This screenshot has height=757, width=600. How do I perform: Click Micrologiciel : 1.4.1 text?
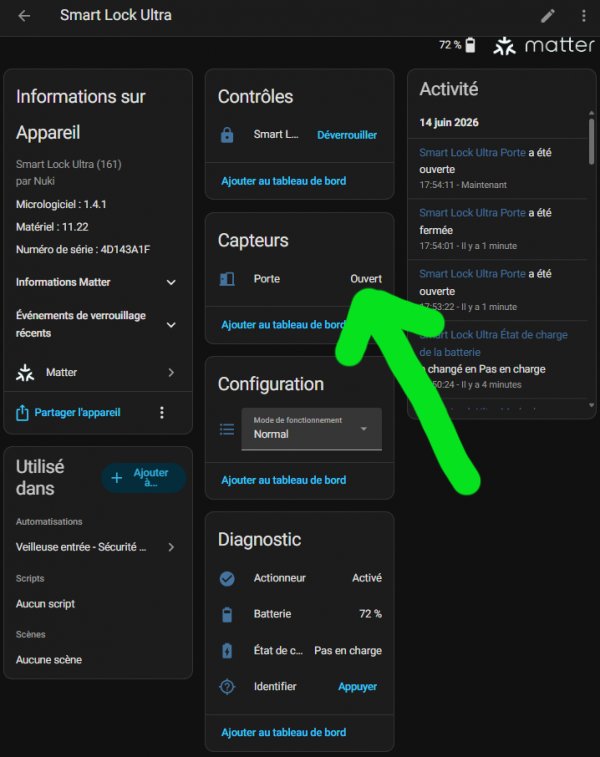pyautogui.click(x=61, y=205)
